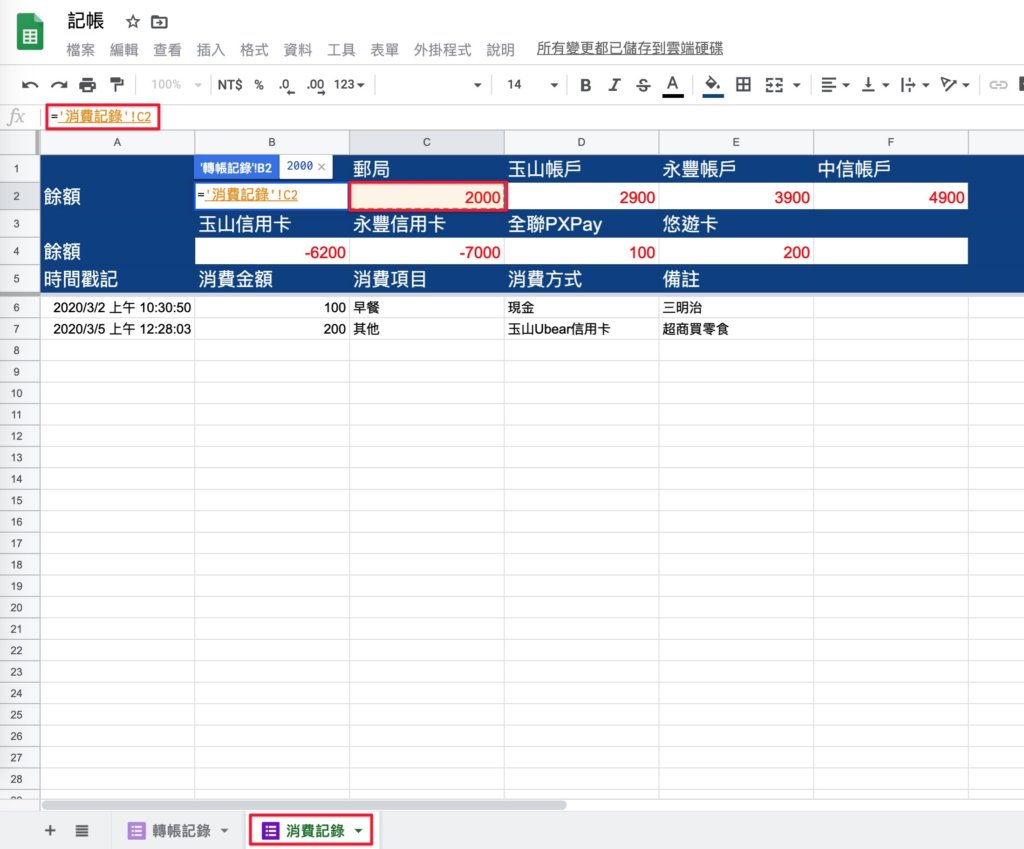Open the 說明 menu
Image resolution: width=1024 pixels, height=849 pixels.
click(x=500, y=50)
